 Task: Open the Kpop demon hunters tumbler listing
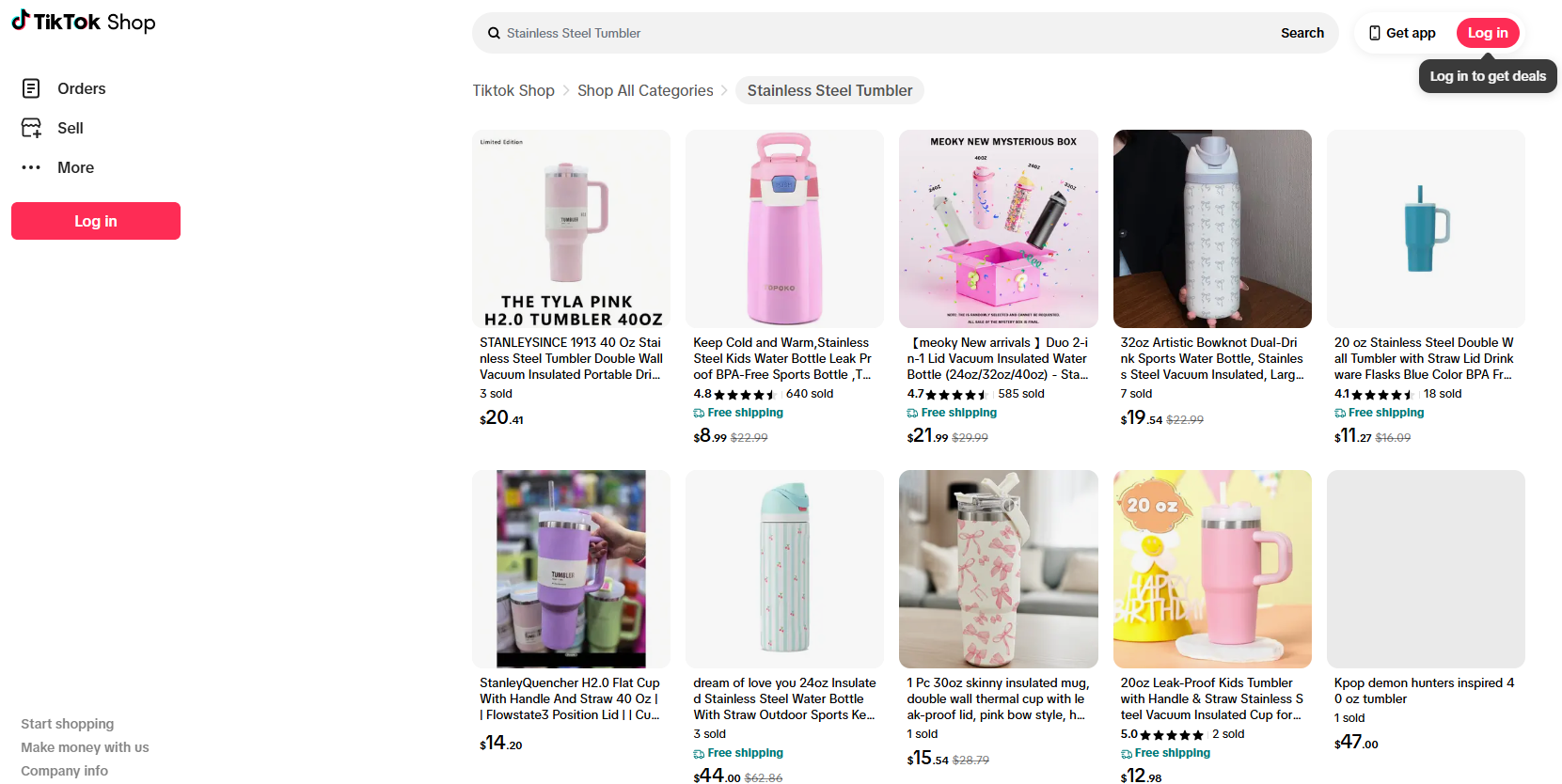(1426, 690)
